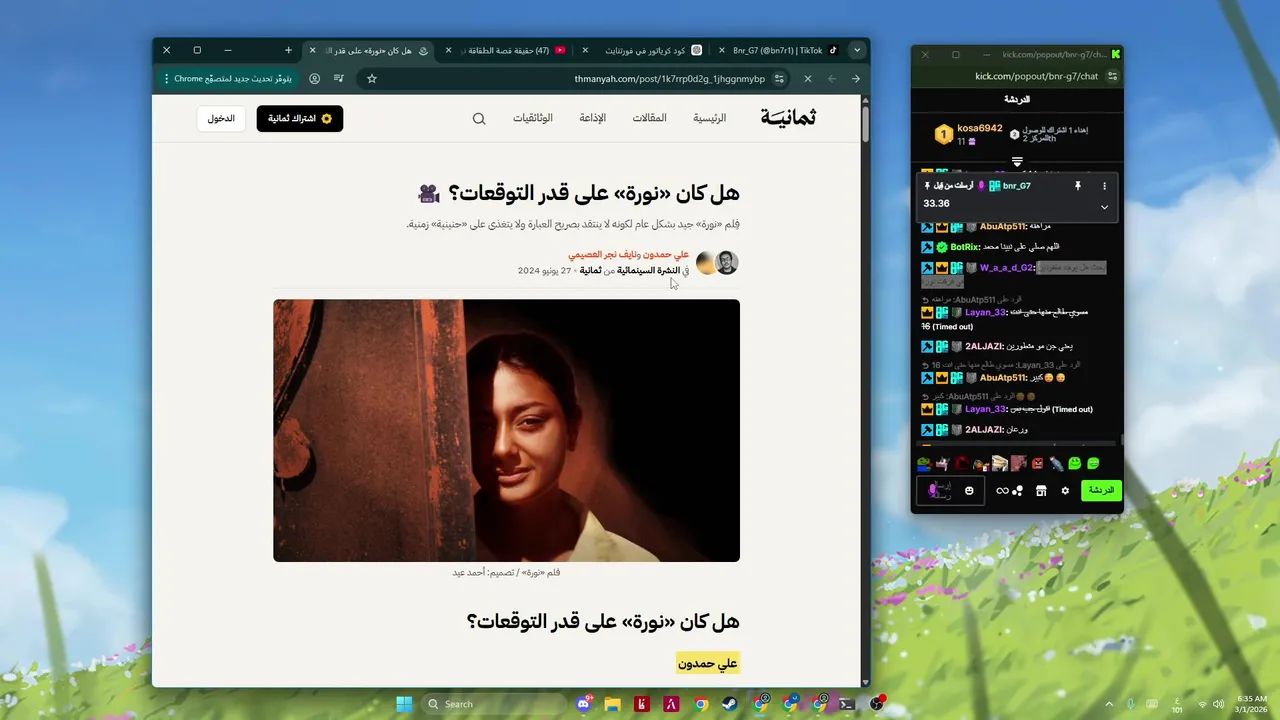Expand the pinned message chevron
Screen dimensions: 1280x720
(x=1104, y=207)
